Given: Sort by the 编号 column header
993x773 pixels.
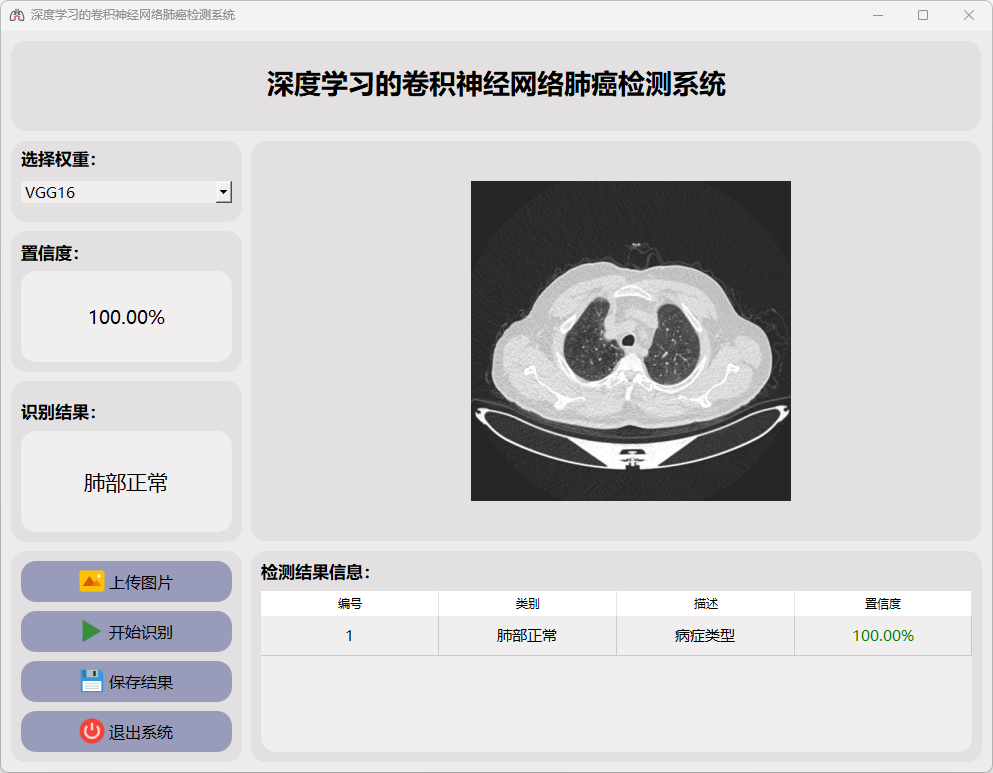Looking at the screenshot, I should click(x=349, y=604).
